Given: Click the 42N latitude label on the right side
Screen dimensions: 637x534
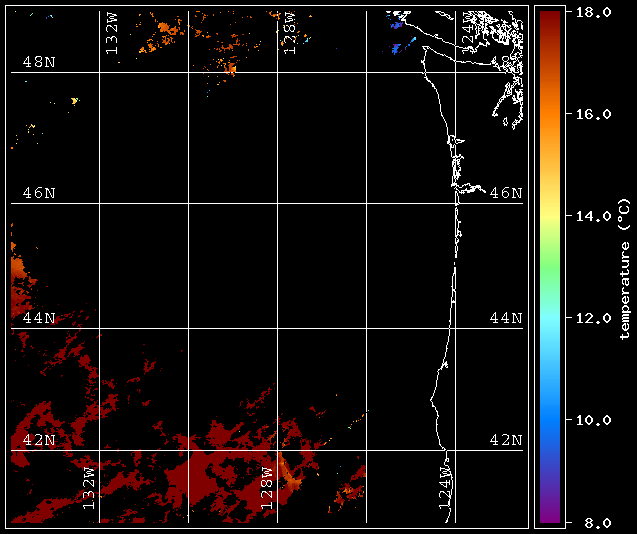Looking at the screenshot, I should 505,440.
